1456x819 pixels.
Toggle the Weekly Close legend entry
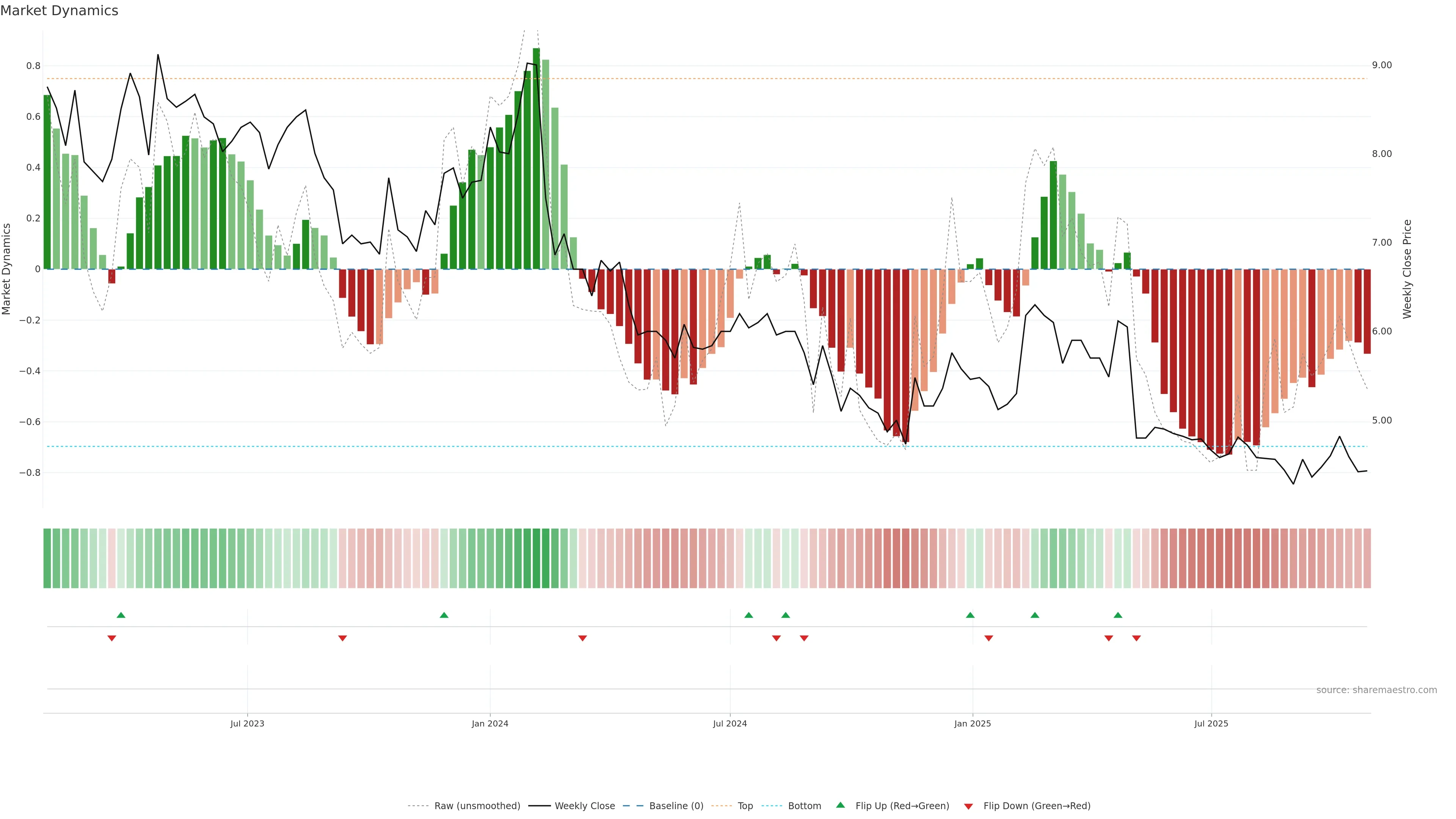click(584, 806)
